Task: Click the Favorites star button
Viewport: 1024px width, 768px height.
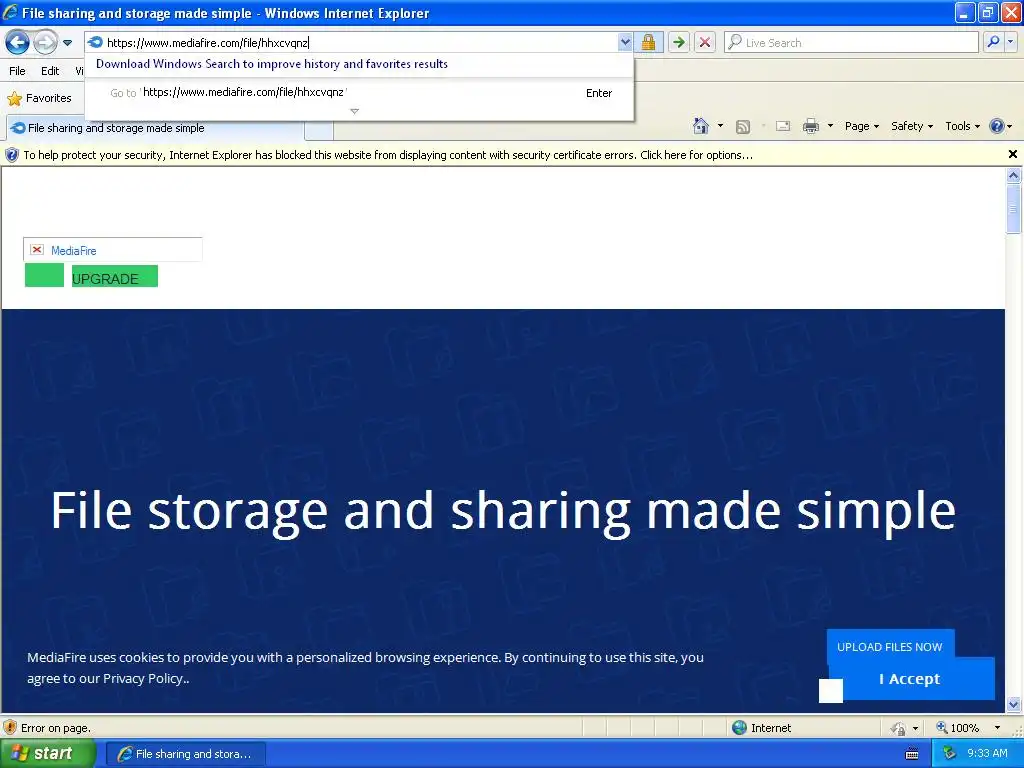Action: [x=40, y=99]
